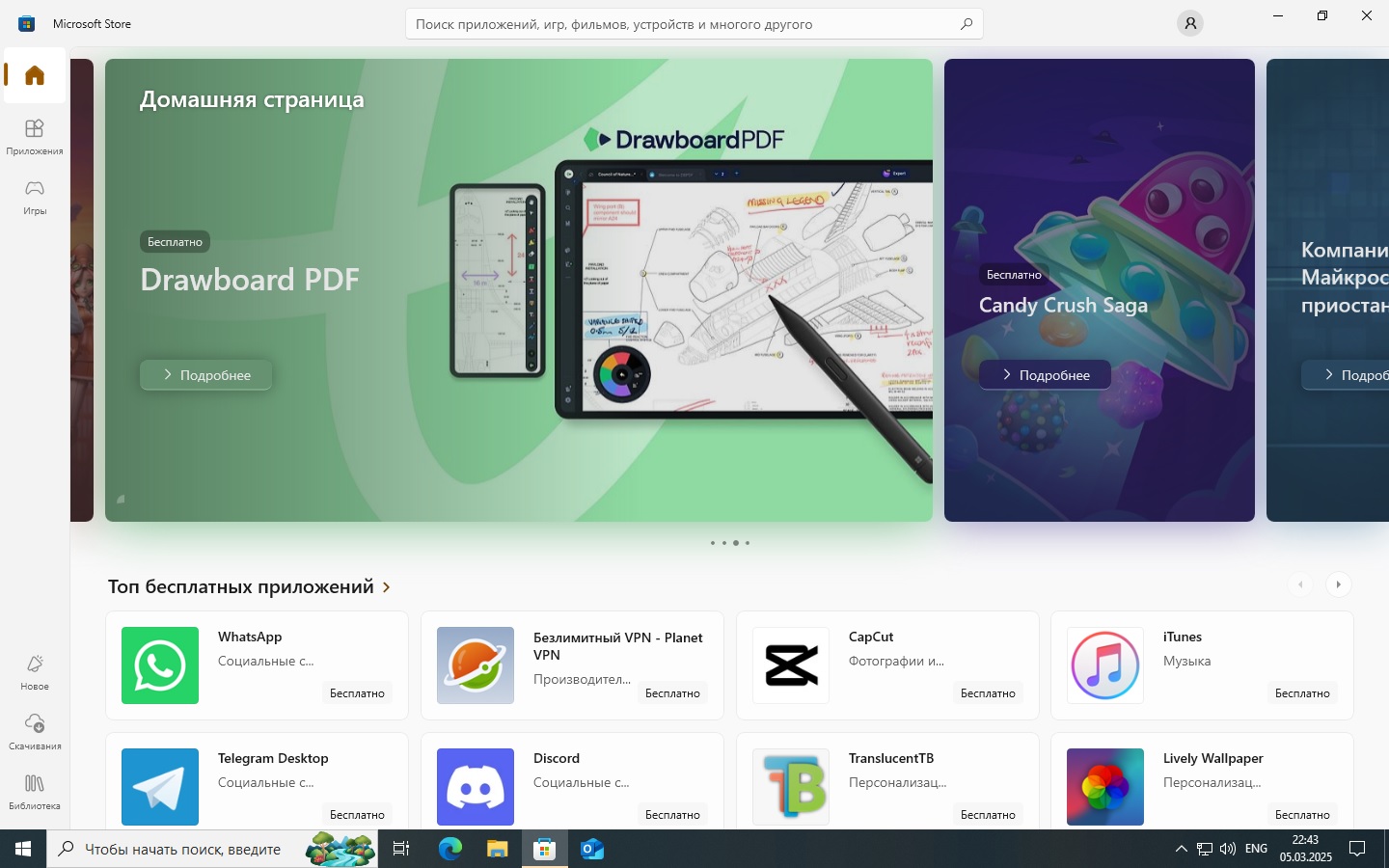Click the Microsoft Store logo icon

26,23
